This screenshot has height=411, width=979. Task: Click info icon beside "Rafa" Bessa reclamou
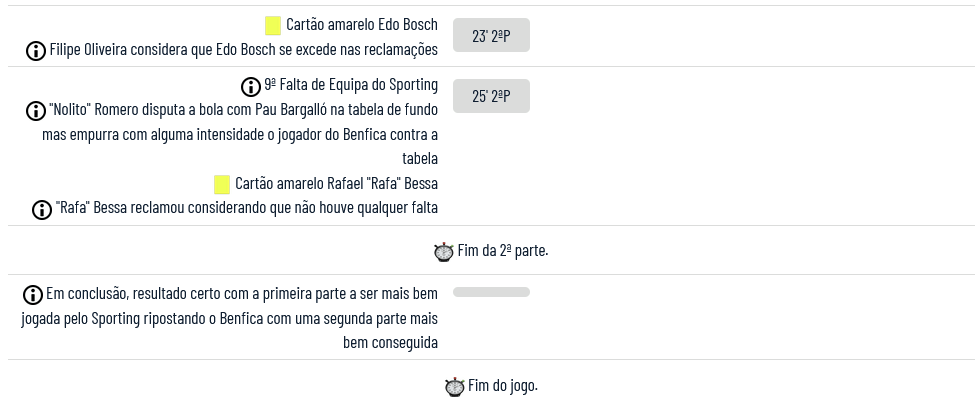(x=42, y=209)
